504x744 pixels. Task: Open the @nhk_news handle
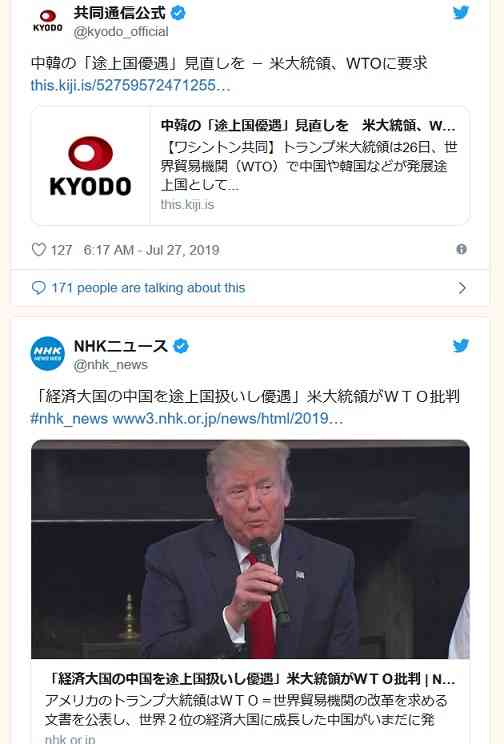point(111,365)
